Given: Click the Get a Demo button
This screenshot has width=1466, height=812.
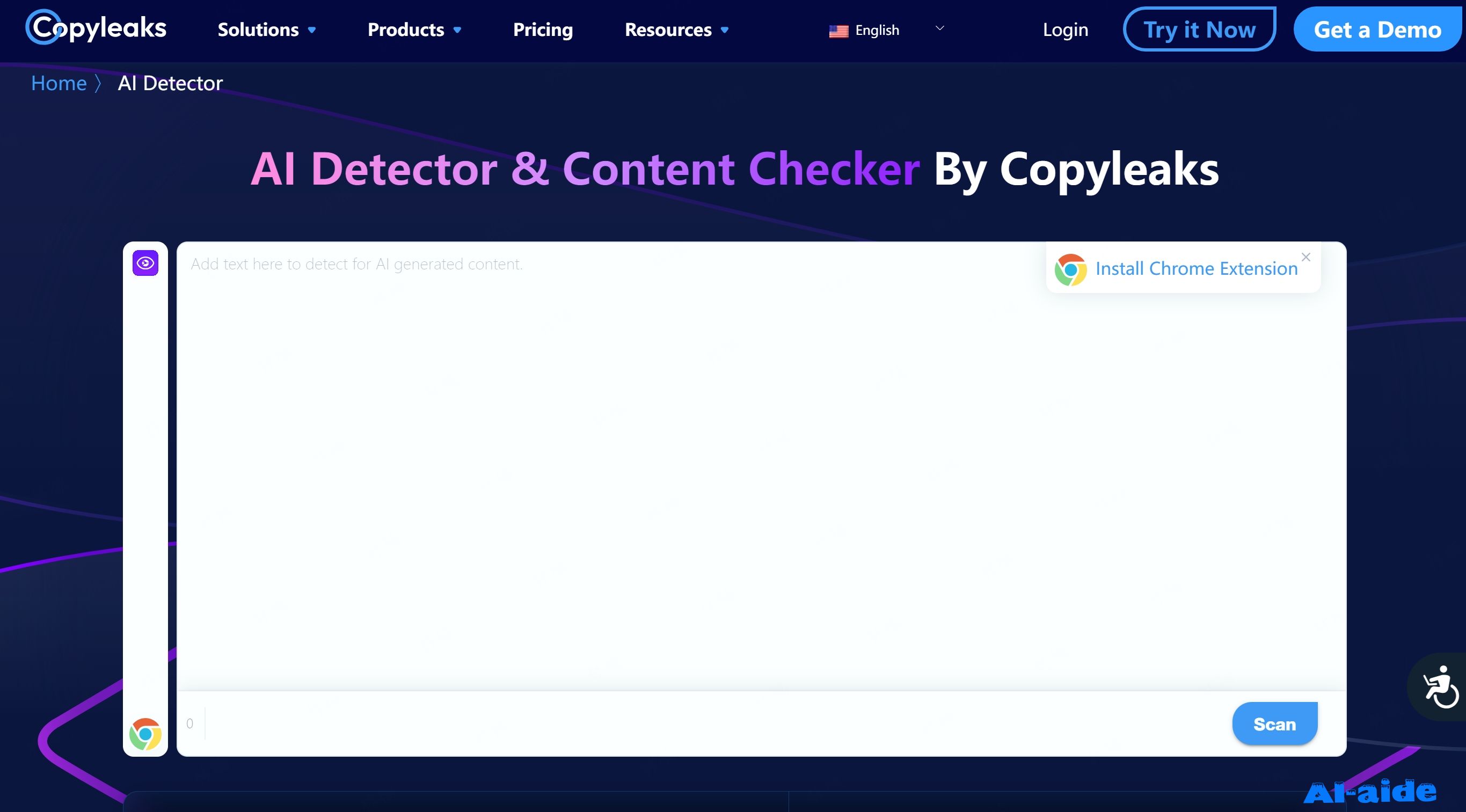Looking at the screenshot, I should click(1377, 29).
